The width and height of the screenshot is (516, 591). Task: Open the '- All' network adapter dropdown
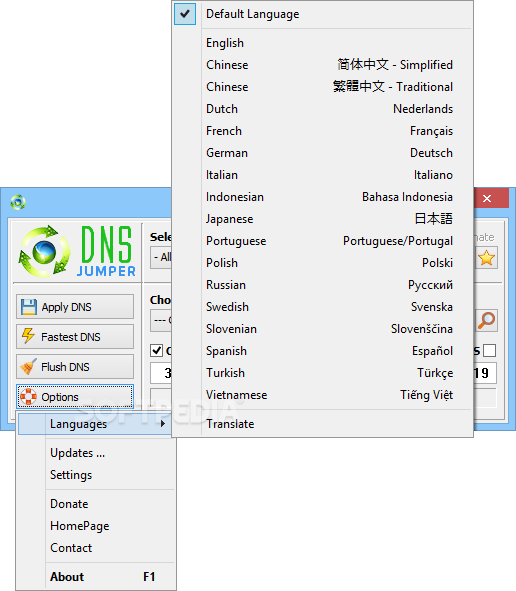click(161, 257)
